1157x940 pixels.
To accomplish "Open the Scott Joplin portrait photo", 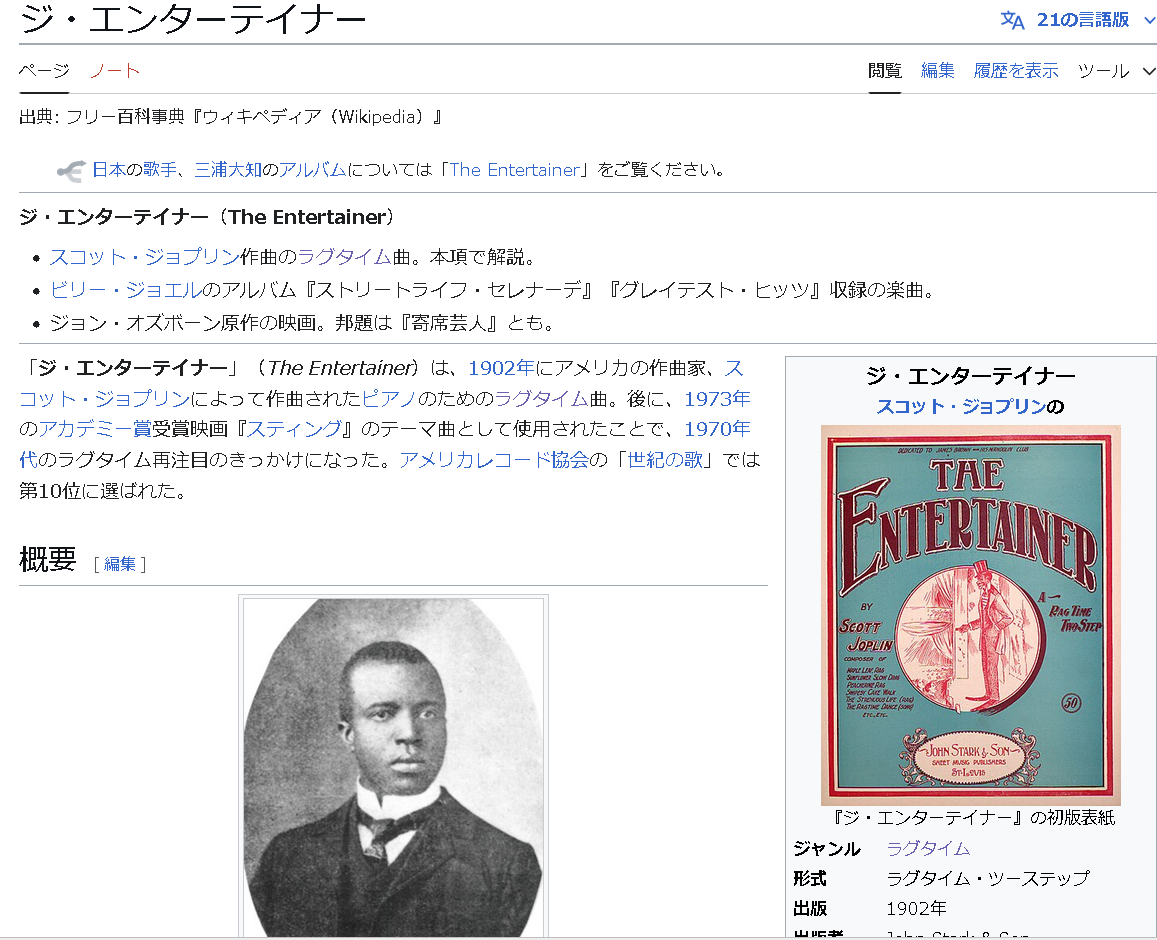I will (393, 767).
